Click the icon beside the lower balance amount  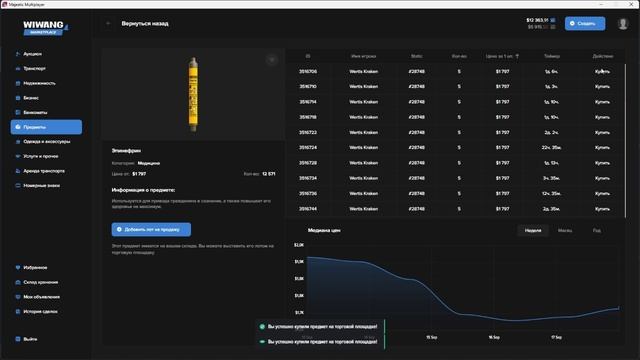pos(553,27)
